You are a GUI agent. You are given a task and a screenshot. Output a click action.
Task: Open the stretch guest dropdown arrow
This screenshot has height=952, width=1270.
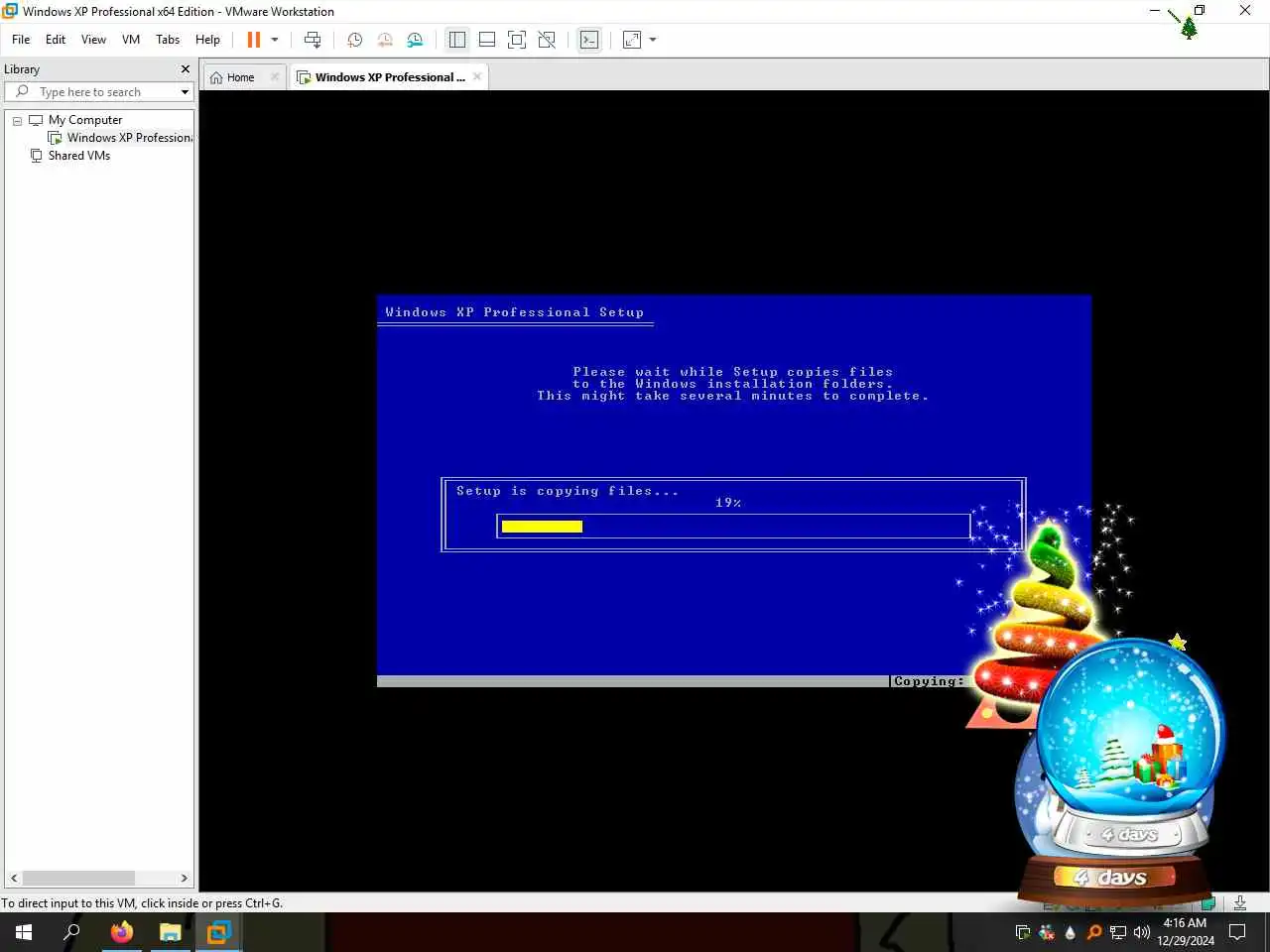pyautogui.click(x=653, y=40)
